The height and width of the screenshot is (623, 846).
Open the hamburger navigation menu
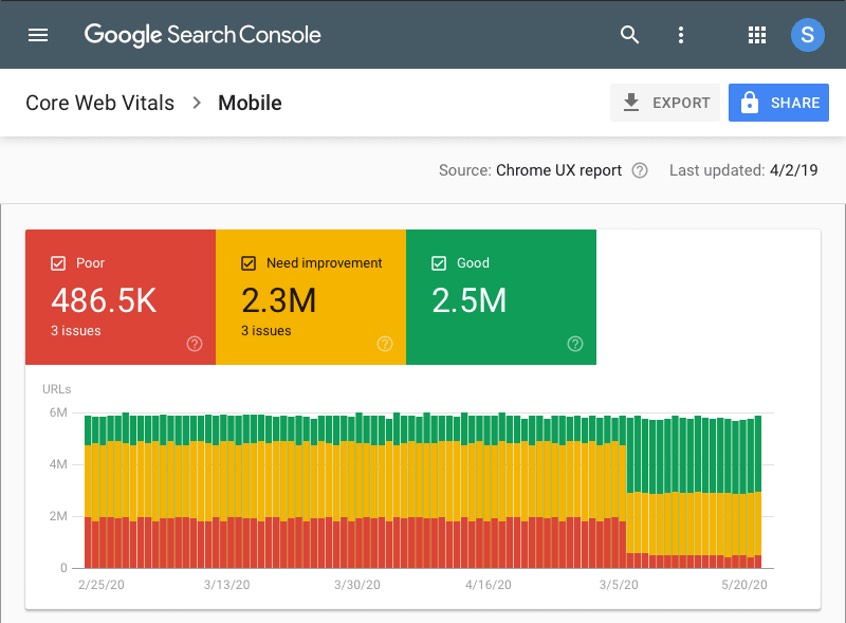click(38, 35)
